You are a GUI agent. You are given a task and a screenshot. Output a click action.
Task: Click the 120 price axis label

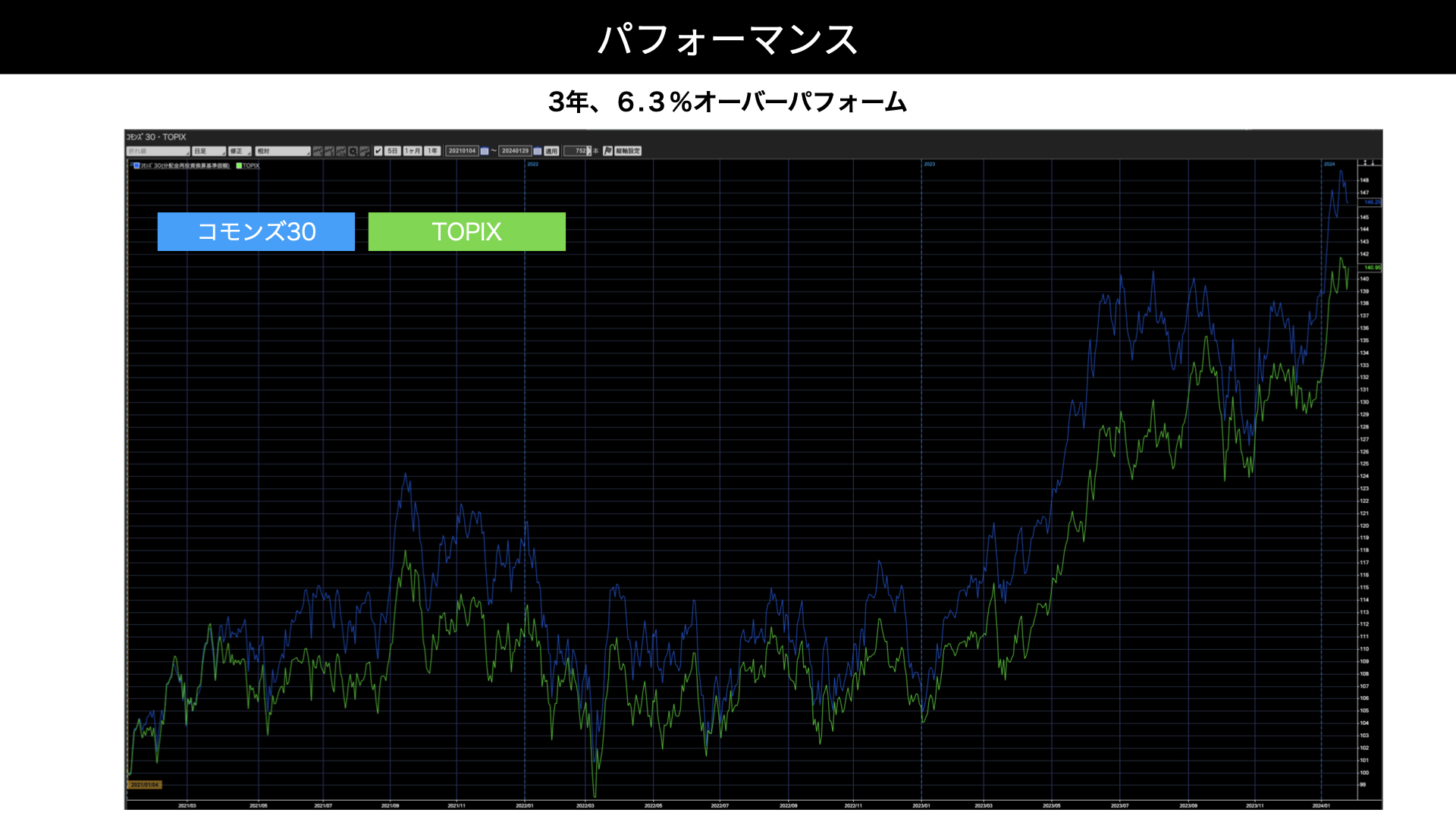pyautogui.click(x=1364, y=526)
